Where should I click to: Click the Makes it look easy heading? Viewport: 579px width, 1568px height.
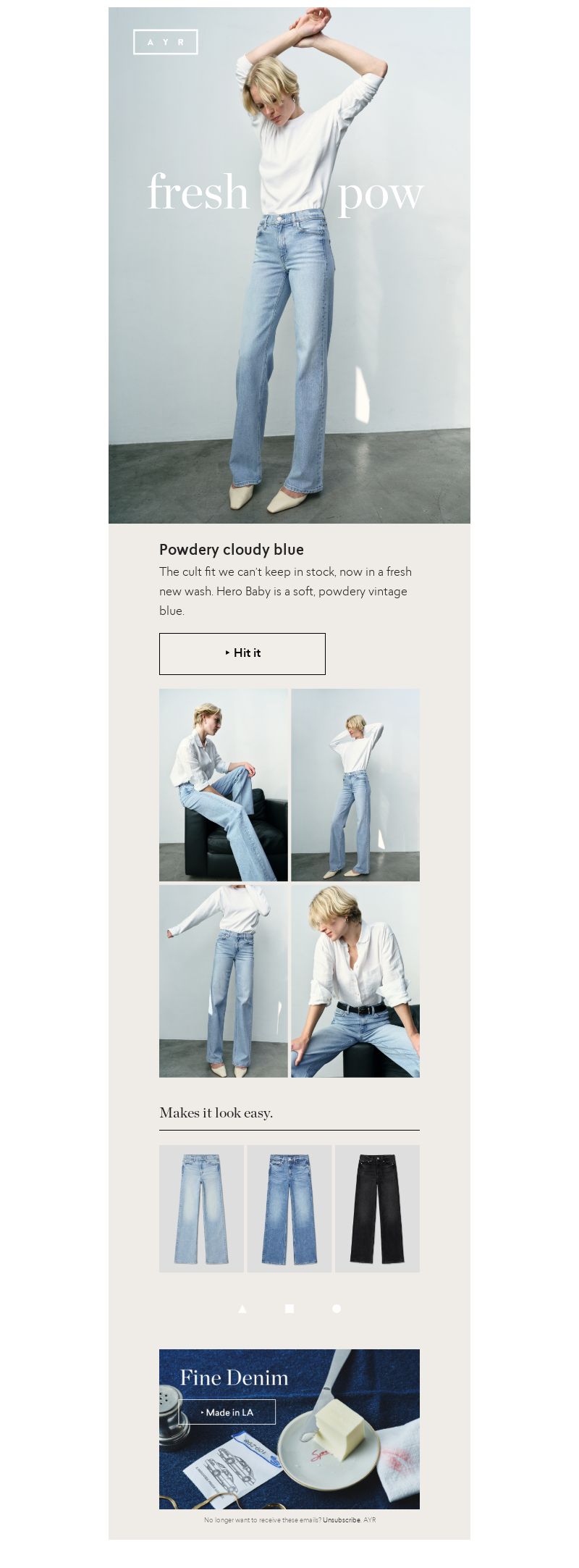click(216, 1113)
